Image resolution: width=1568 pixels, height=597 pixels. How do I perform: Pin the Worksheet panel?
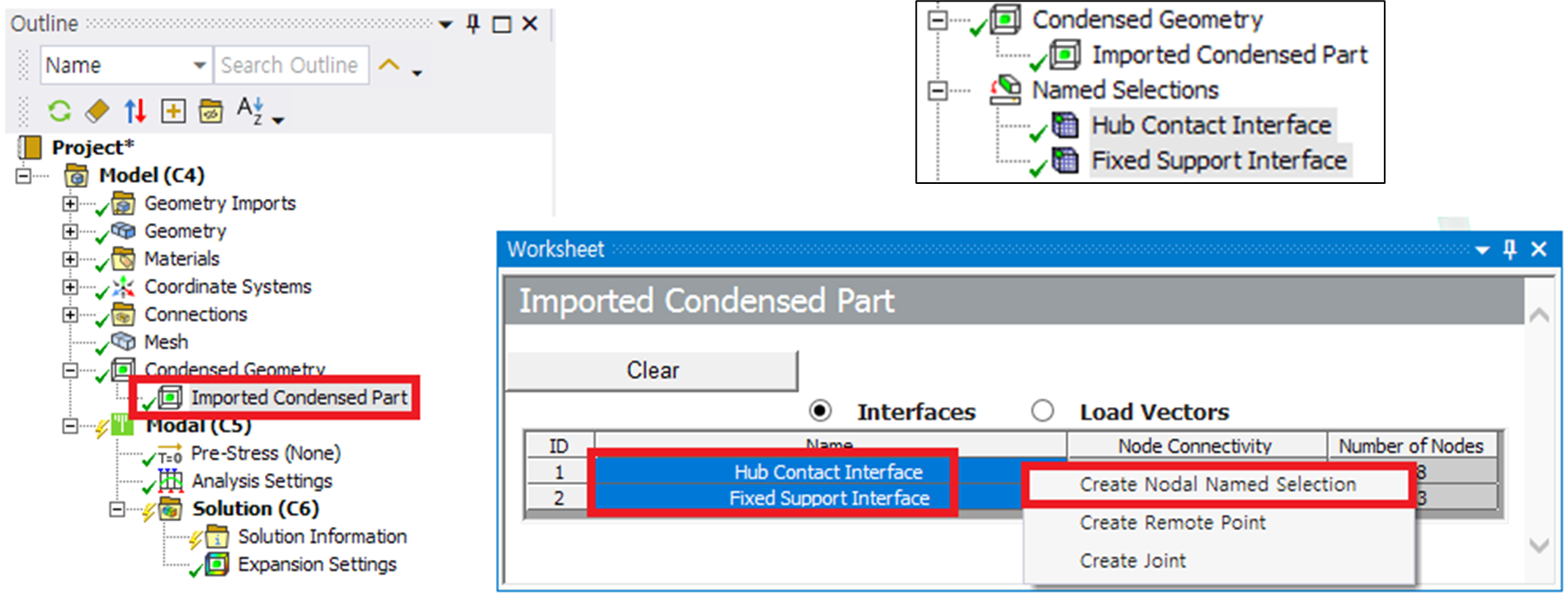point(1509,249)
